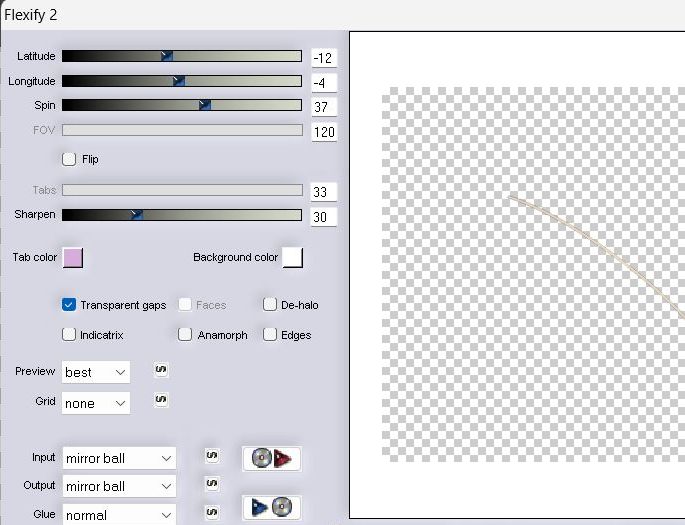Turn on the Indicatrix checkbox
This screenshot has height=525, width=685.
(69, 335)
